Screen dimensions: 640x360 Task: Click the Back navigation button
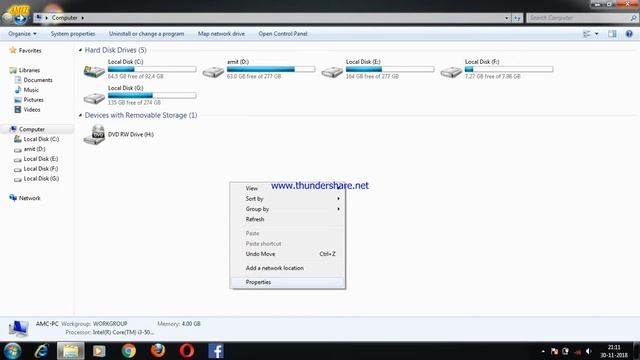(x=8, y=18)
